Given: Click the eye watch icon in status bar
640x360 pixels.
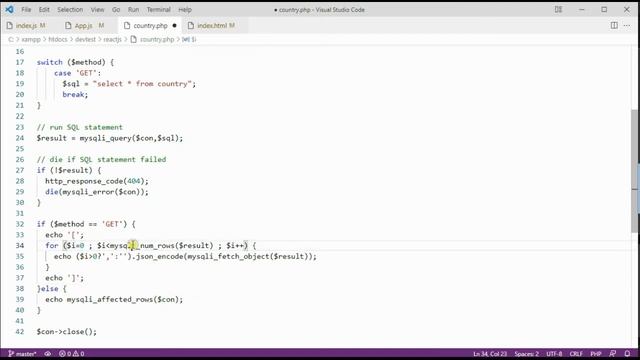Looking at the screenshot, I should (48, 353).
